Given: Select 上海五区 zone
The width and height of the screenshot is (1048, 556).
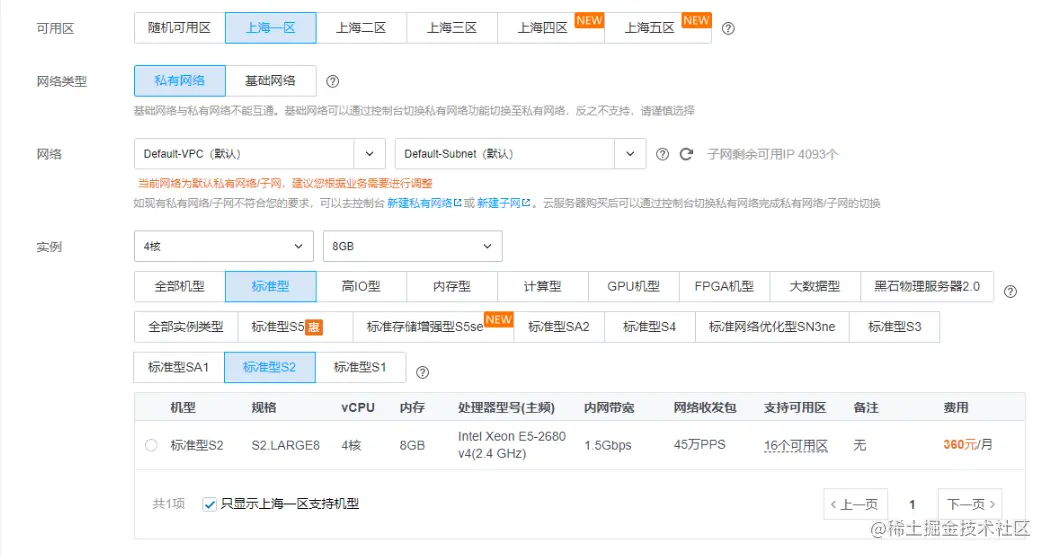Looking at the screenshot, I should click(658, 28).
